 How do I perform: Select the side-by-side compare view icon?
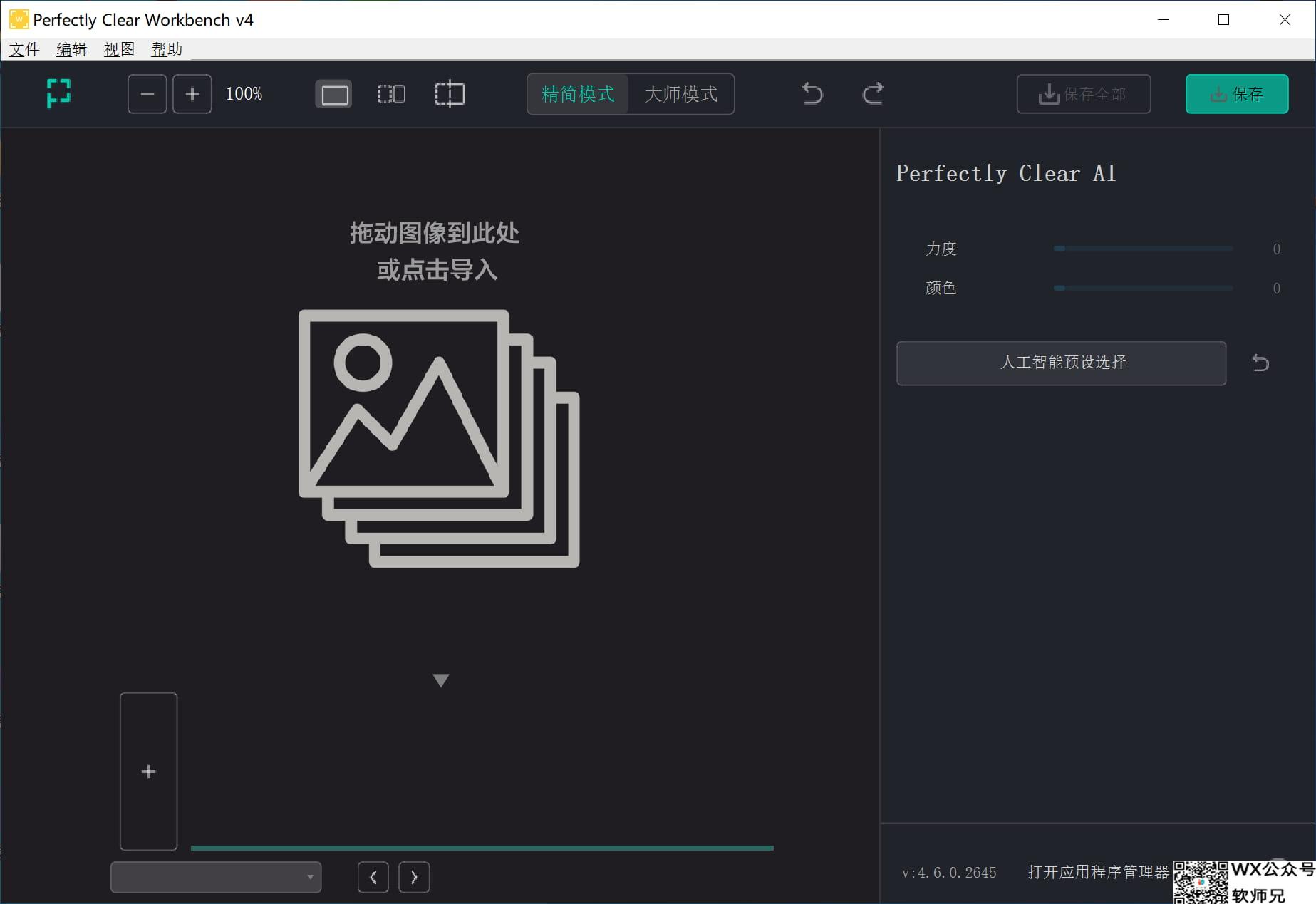[x=391, y=94]
